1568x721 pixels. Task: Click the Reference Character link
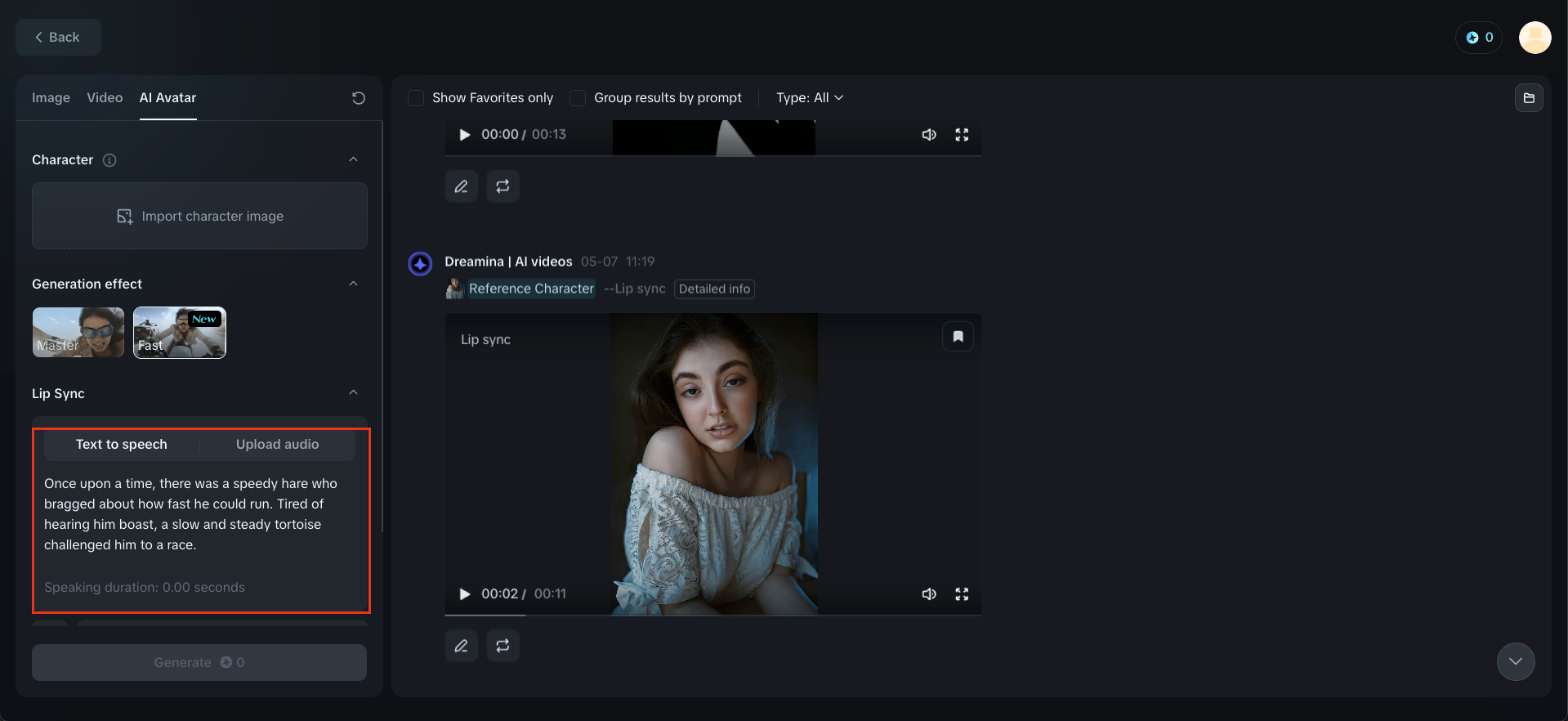(531, 289)
